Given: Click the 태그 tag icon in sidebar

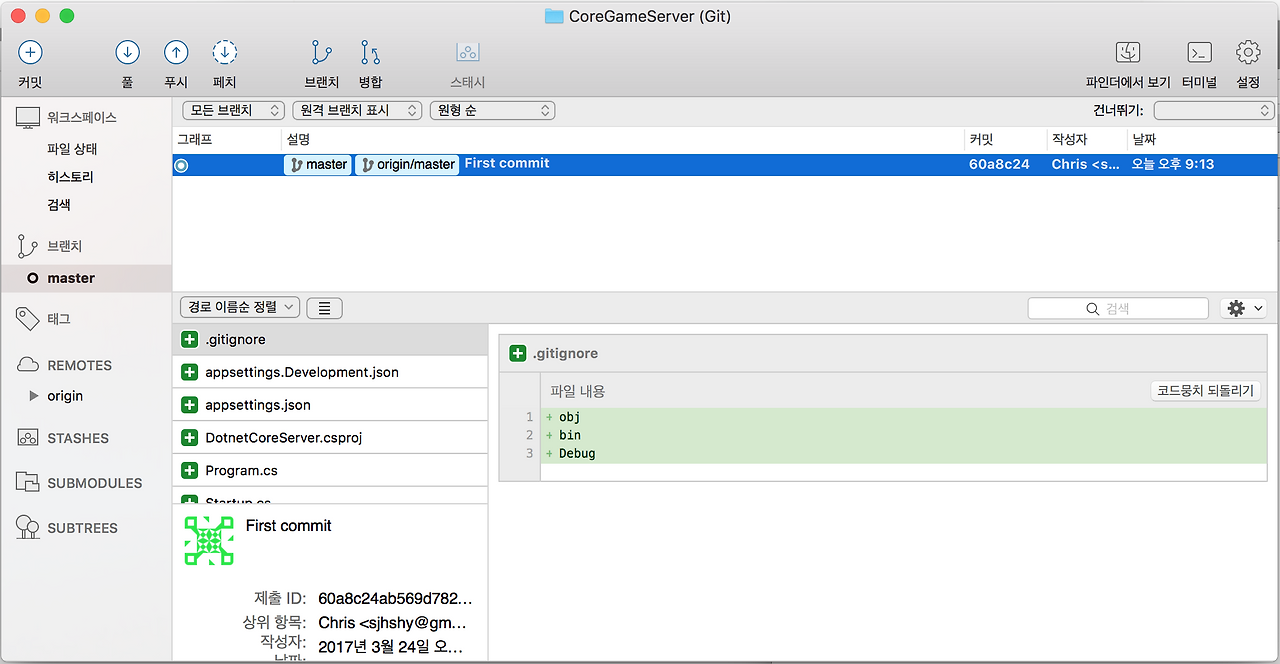Looking at the screenshot, I should 28,319.
